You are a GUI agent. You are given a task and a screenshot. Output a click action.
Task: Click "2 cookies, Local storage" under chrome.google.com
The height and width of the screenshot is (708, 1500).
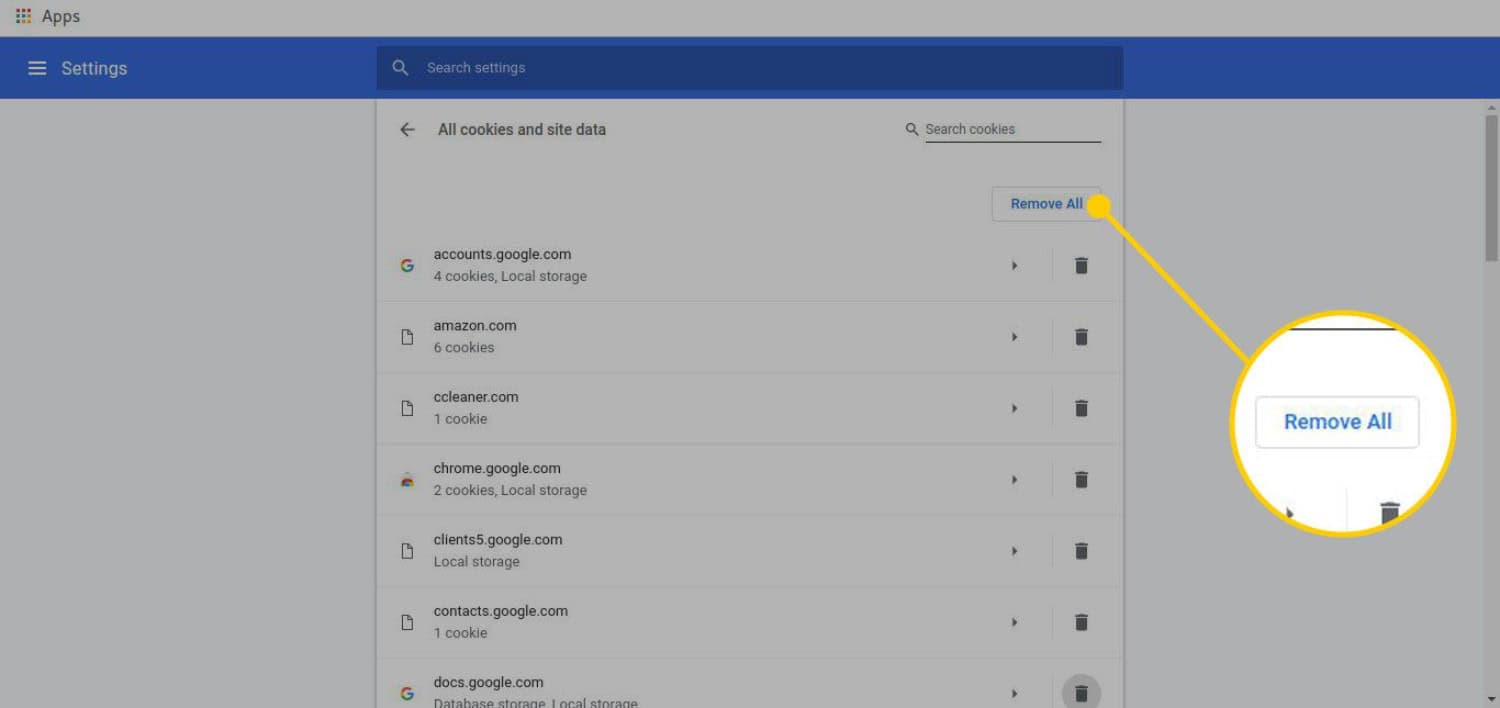pyautogui.click(x=510, y=490)
